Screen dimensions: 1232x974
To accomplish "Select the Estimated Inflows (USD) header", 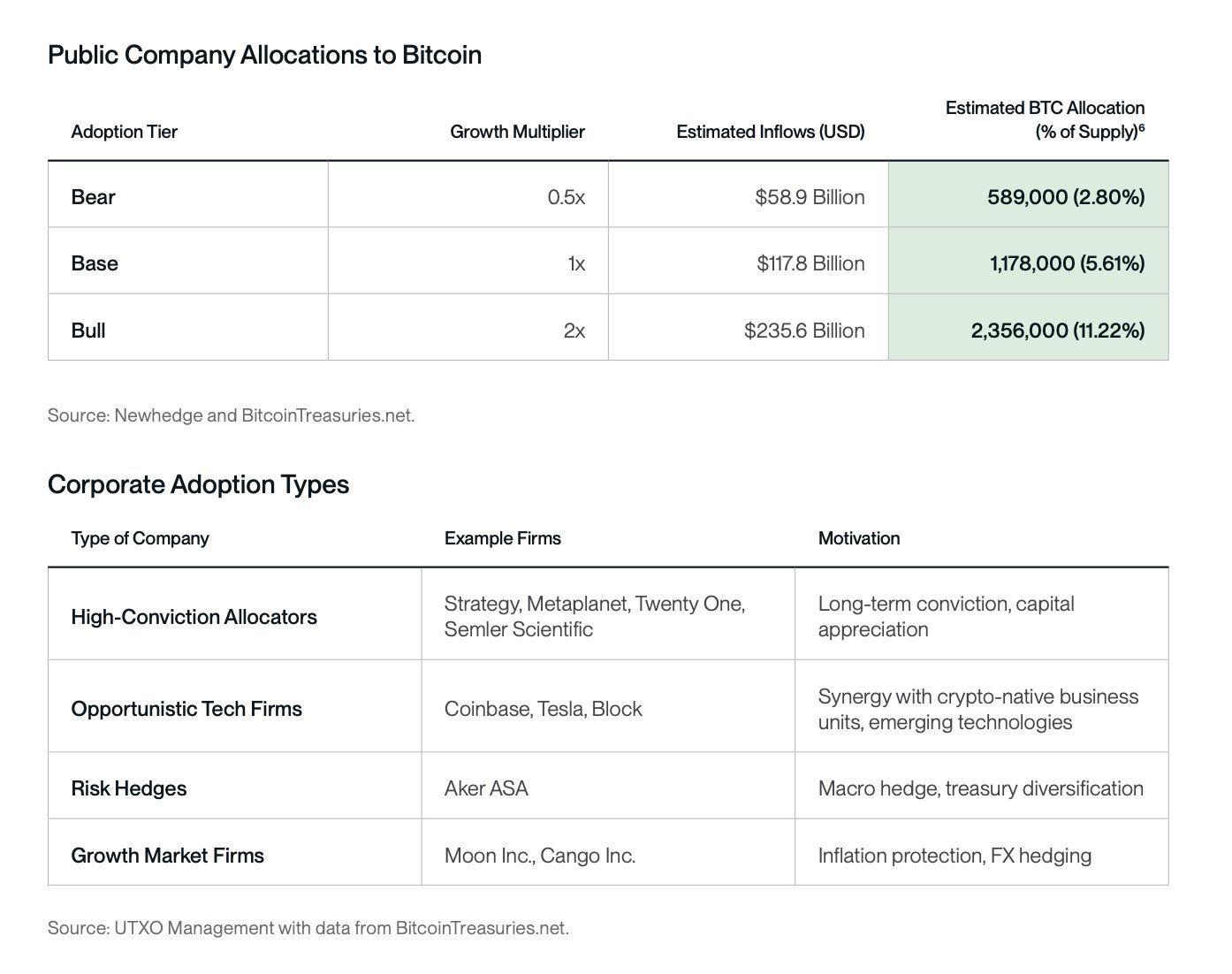I will point(770,132).
